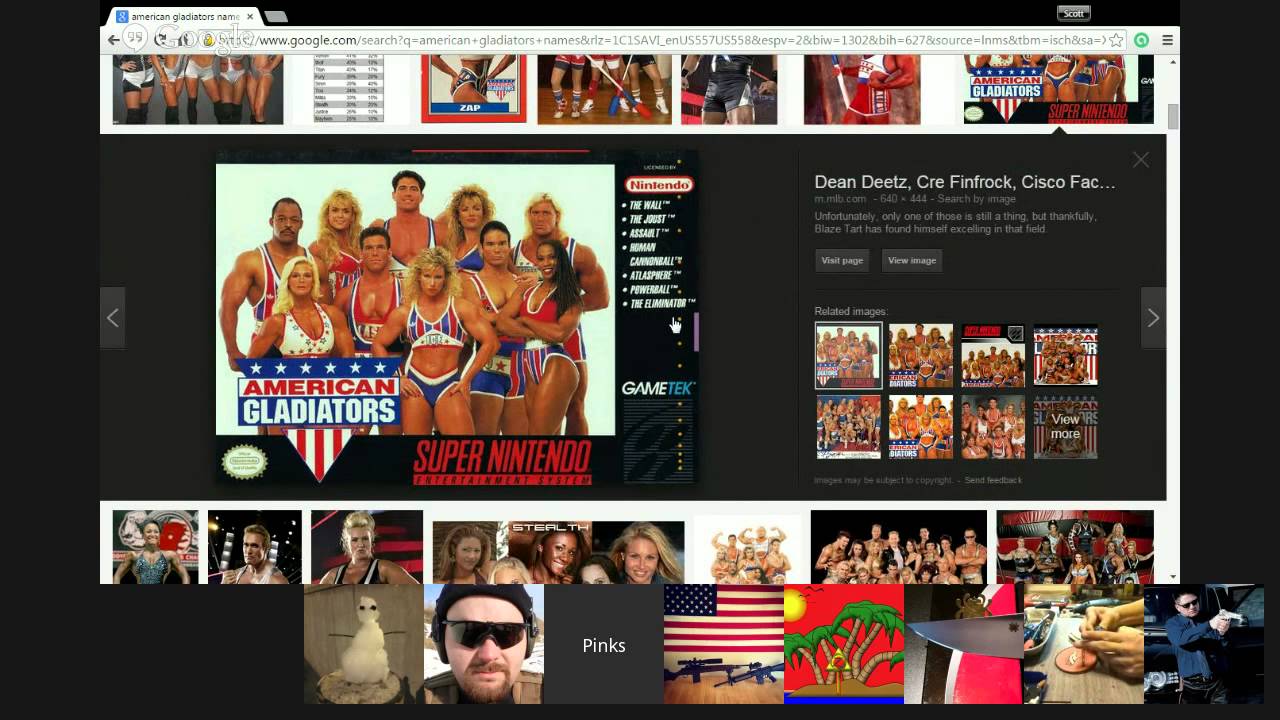Click the page vertical scrollbar thumb
This screenshot has width=1280, height=720.
point(1173,116)
